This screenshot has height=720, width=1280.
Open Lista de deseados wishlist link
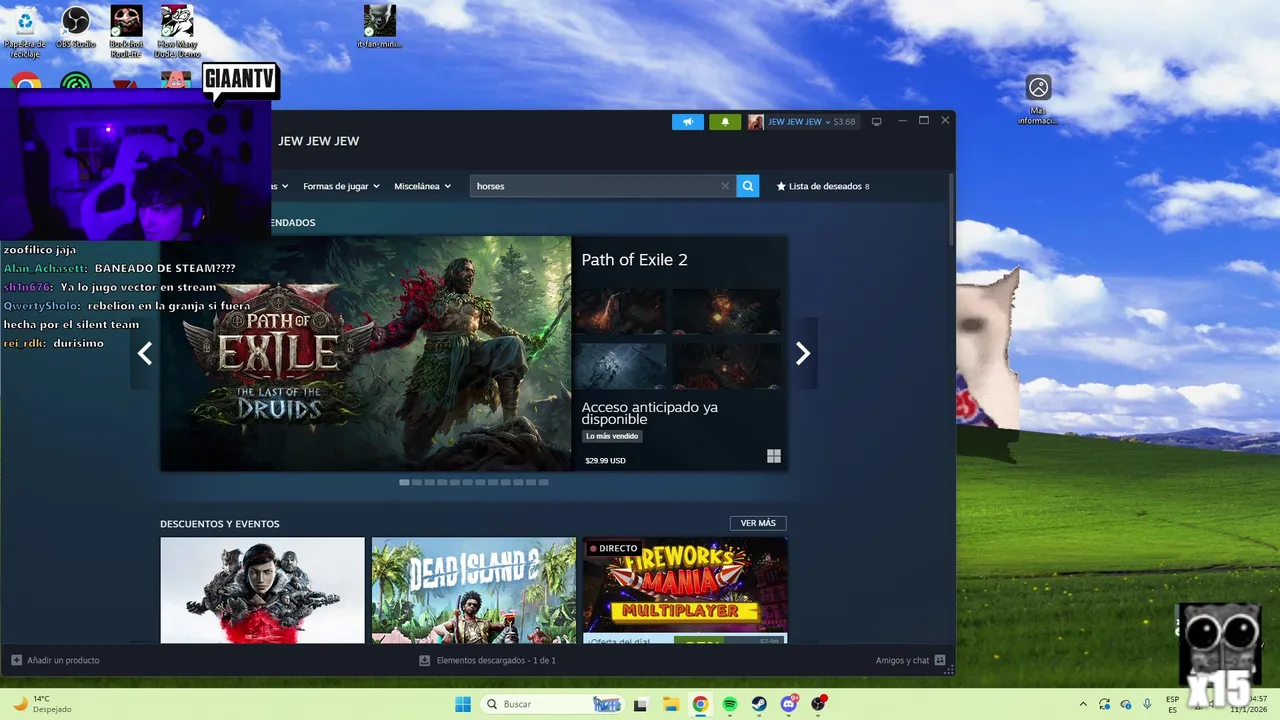click(823, 186)
